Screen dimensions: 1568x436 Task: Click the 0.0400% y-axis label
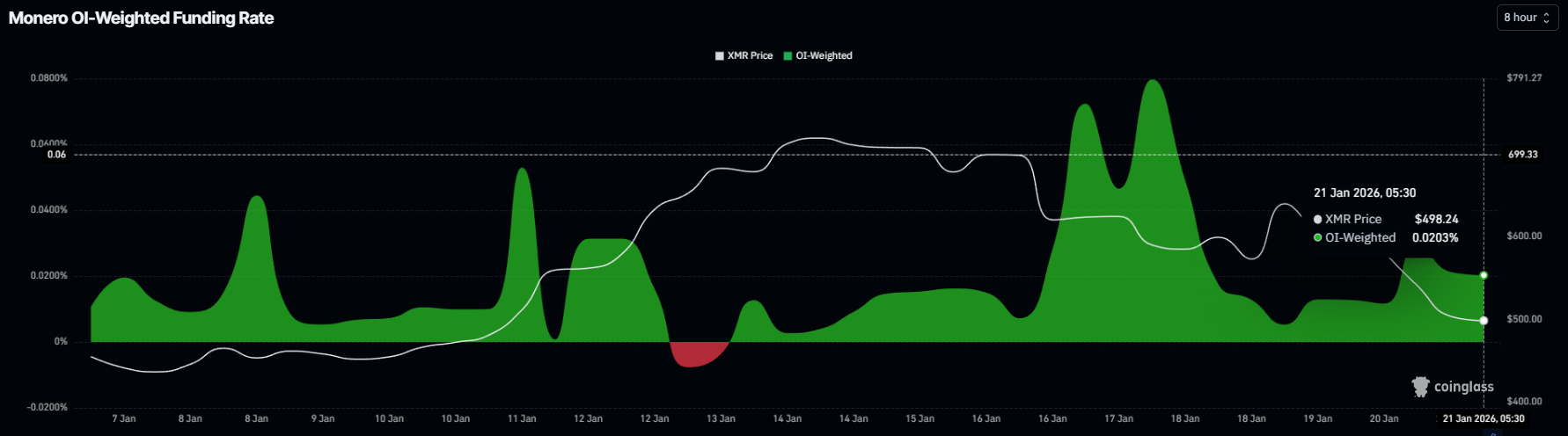(48, 209)
